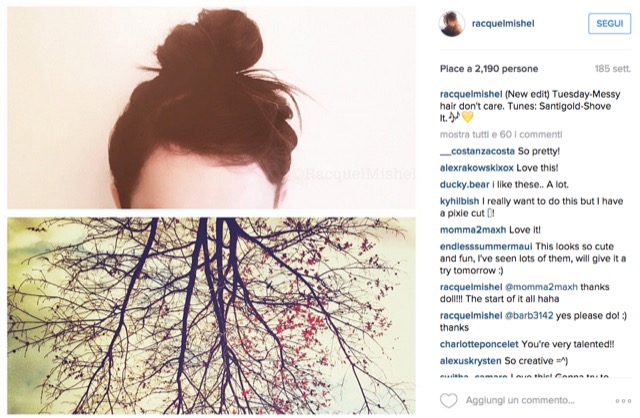Open the @barb3142 mention link
The height and width of the screenshot is (418, 640).
[529, 316]
